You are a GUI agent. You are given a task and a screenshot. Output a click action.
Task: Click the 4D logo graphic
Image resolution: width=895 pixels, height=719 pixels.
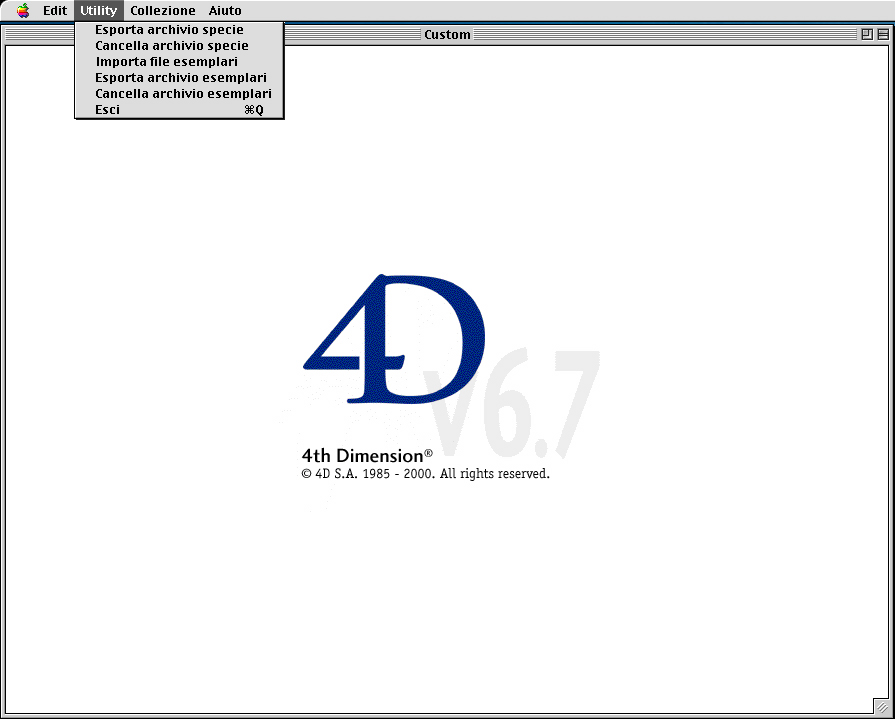click(x=394, y=339)
